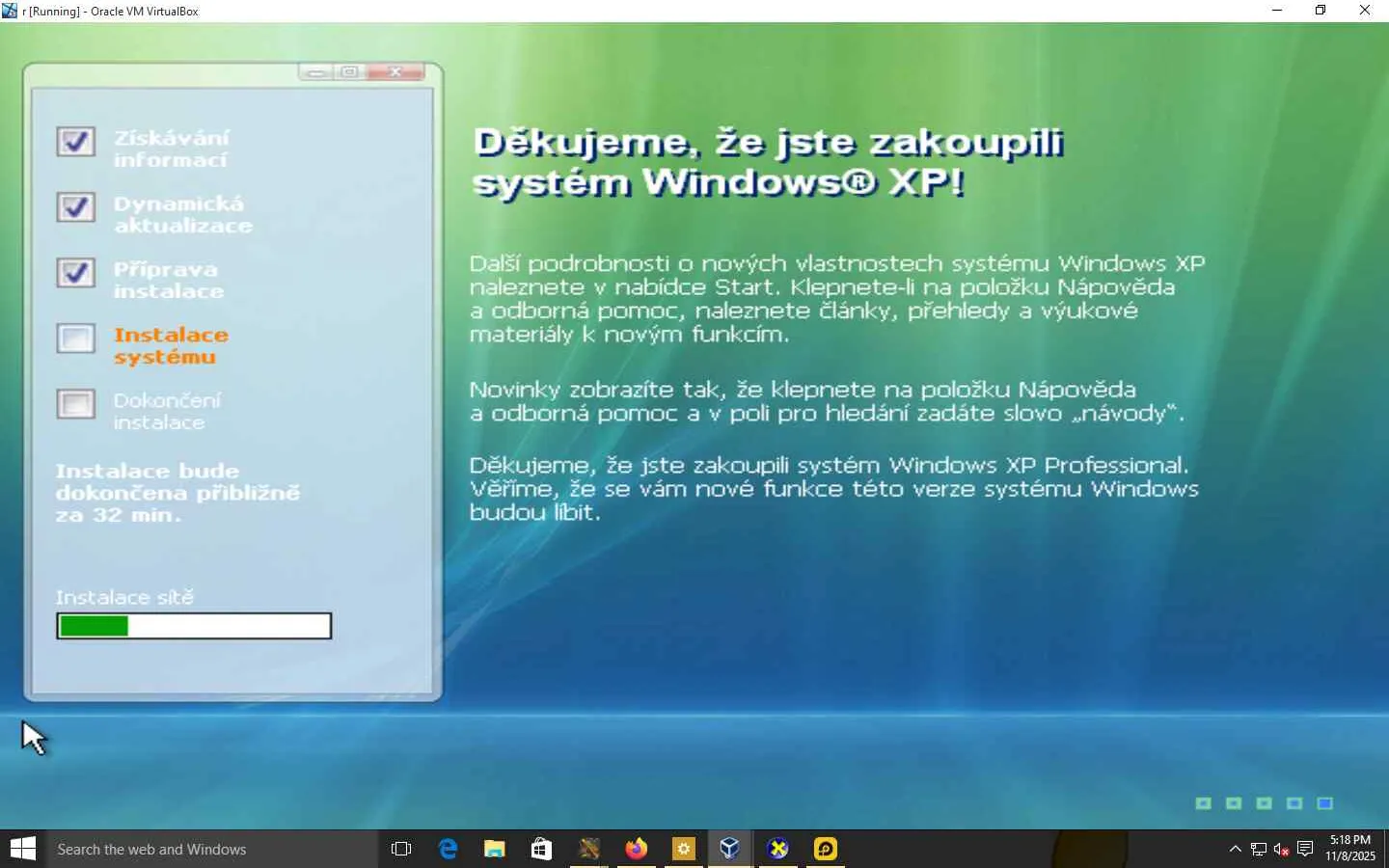The image size is (1389, 868).
Task: Open the Action Center notifications icon
Action: [1305, 849]
